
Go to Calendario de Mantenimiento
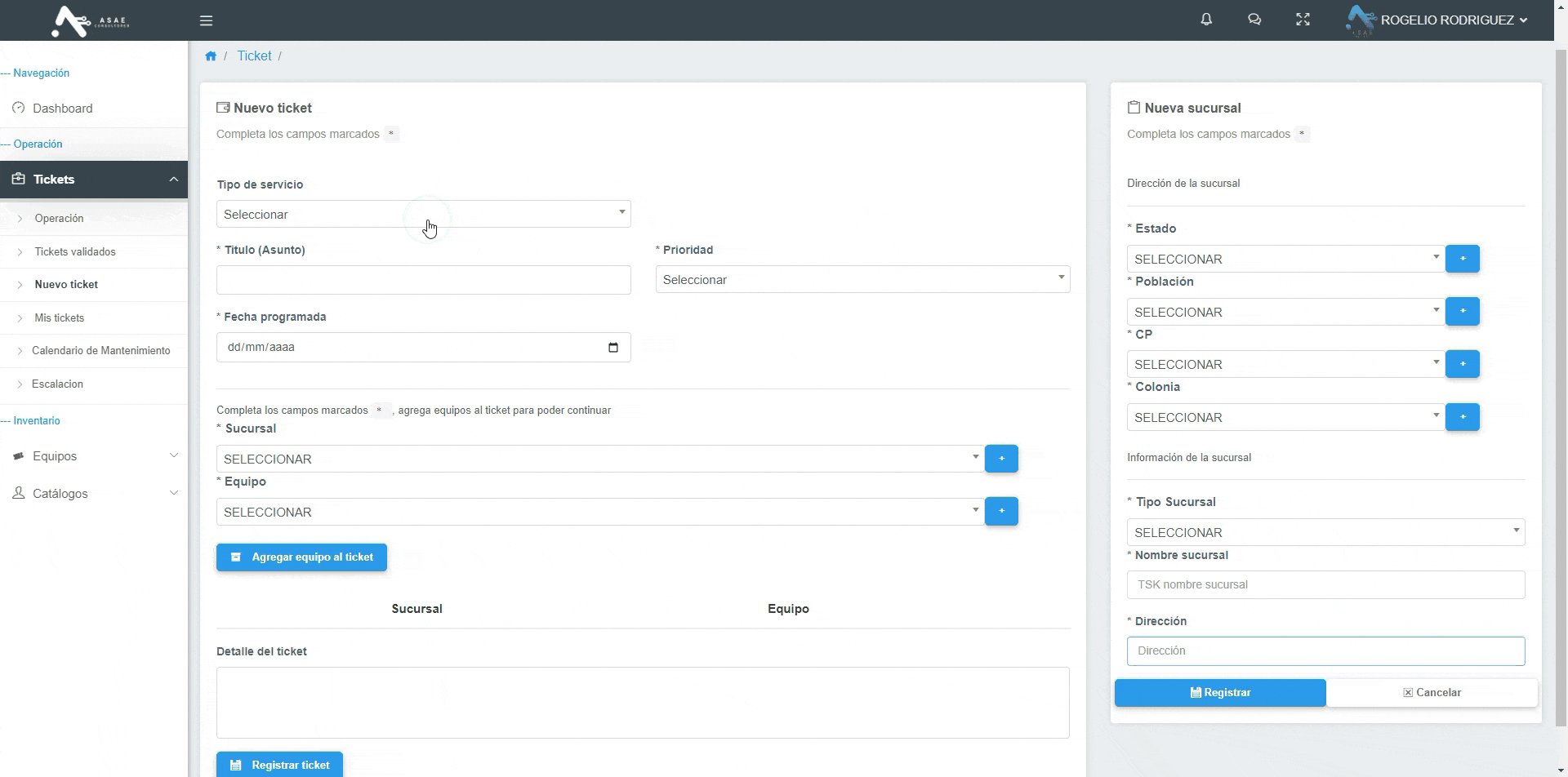pyautogui.click(x=101, y=351)
